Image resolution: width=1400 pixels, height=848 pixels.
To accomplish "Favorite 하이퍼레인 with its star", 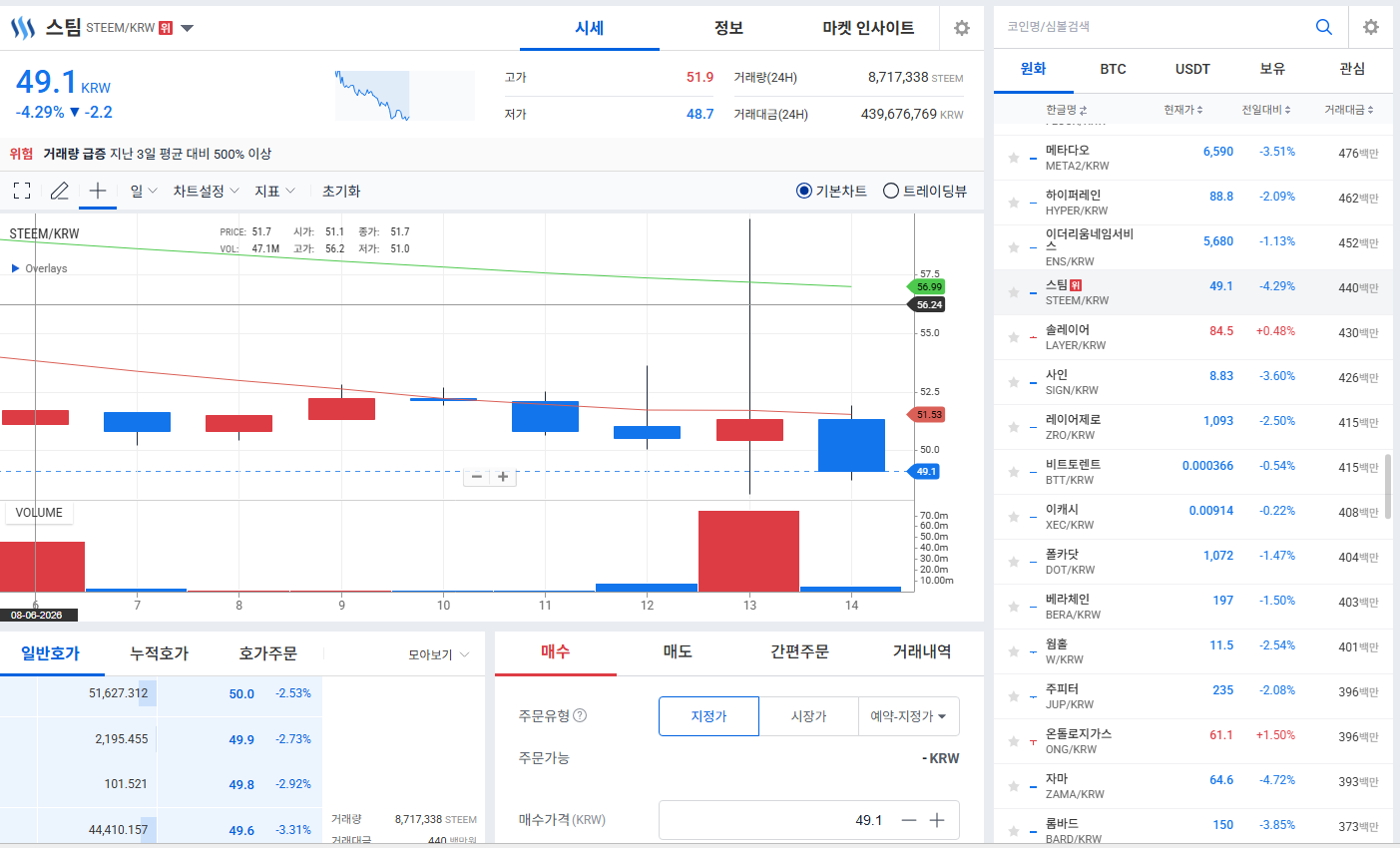I will (x=1014, y=203).
